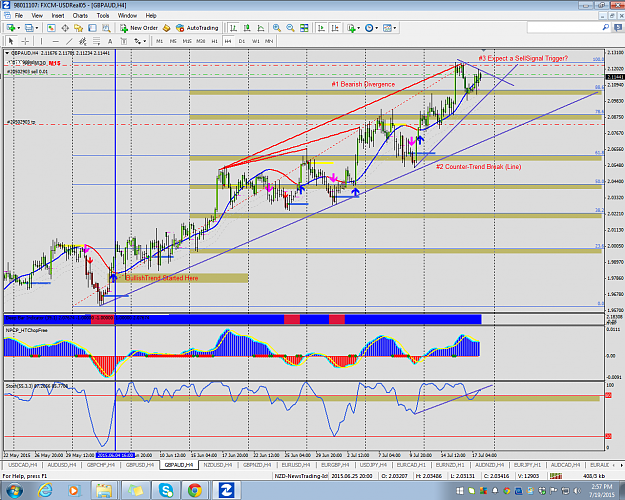
Task: Select the Fibonacci retracement tool
Action: (96, 41)
